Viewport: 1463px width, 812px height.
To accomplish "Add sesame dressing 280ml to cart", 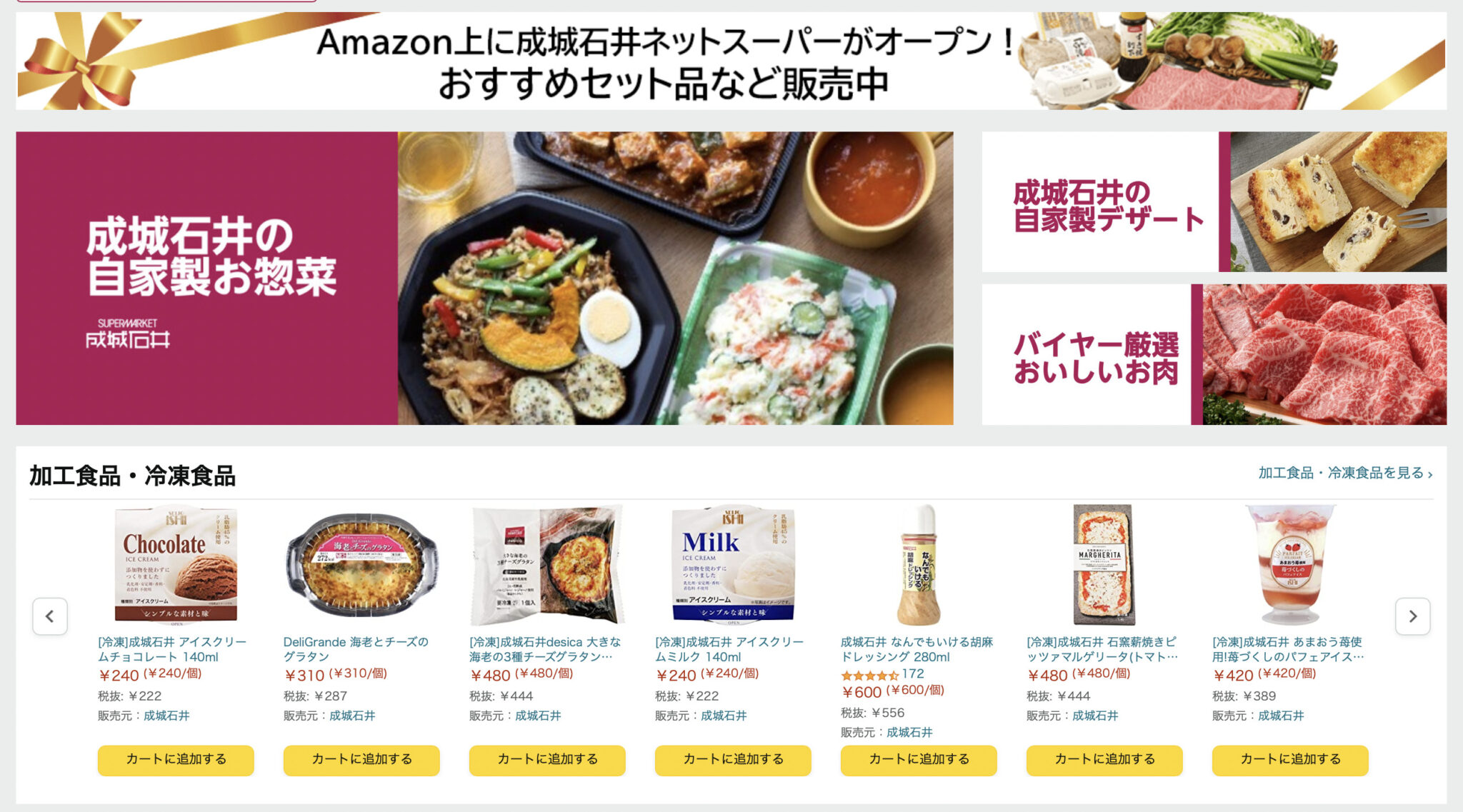I will click(919, 760).
